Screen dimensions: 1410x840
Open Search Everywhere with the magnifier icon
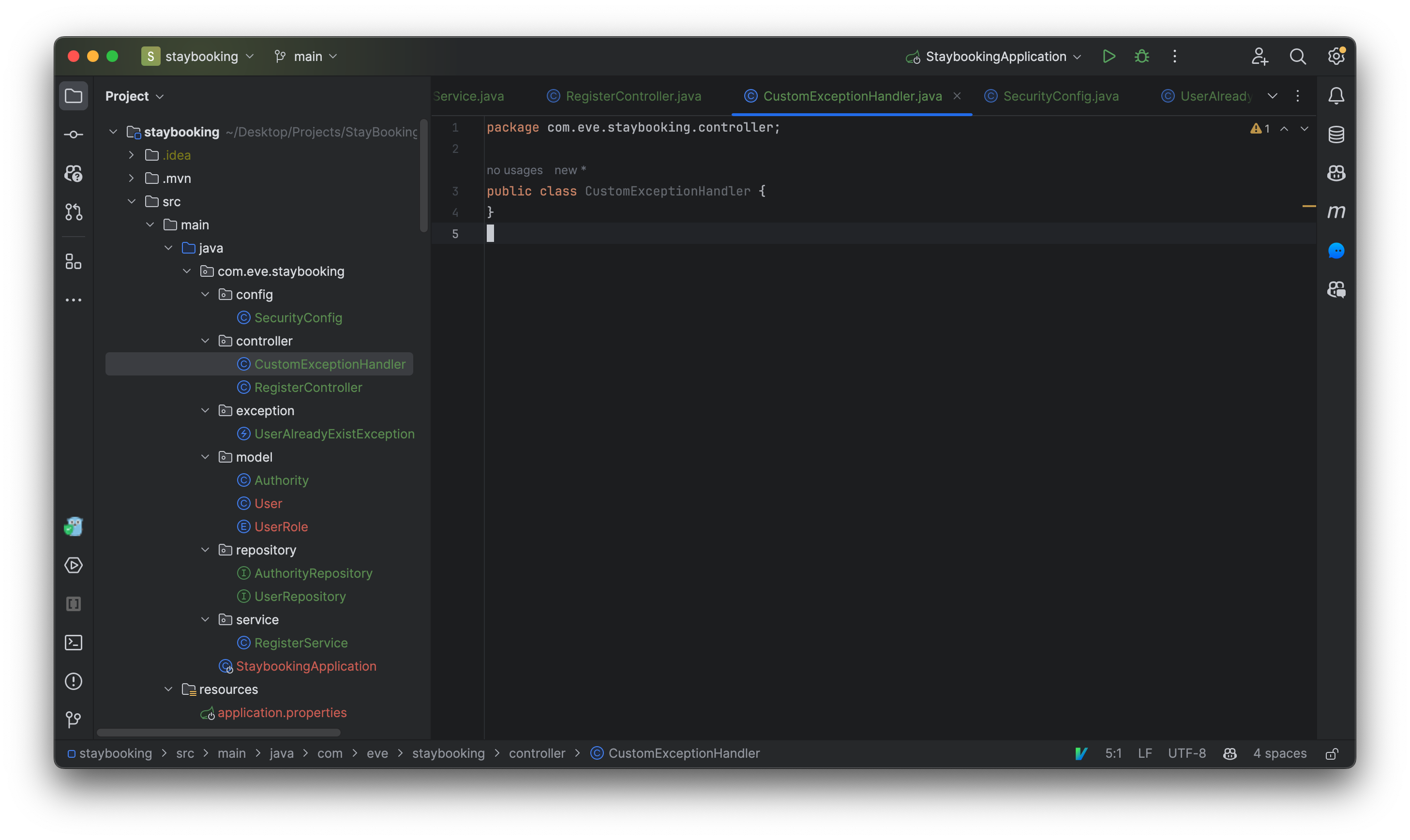click(x=1299, y=56)
